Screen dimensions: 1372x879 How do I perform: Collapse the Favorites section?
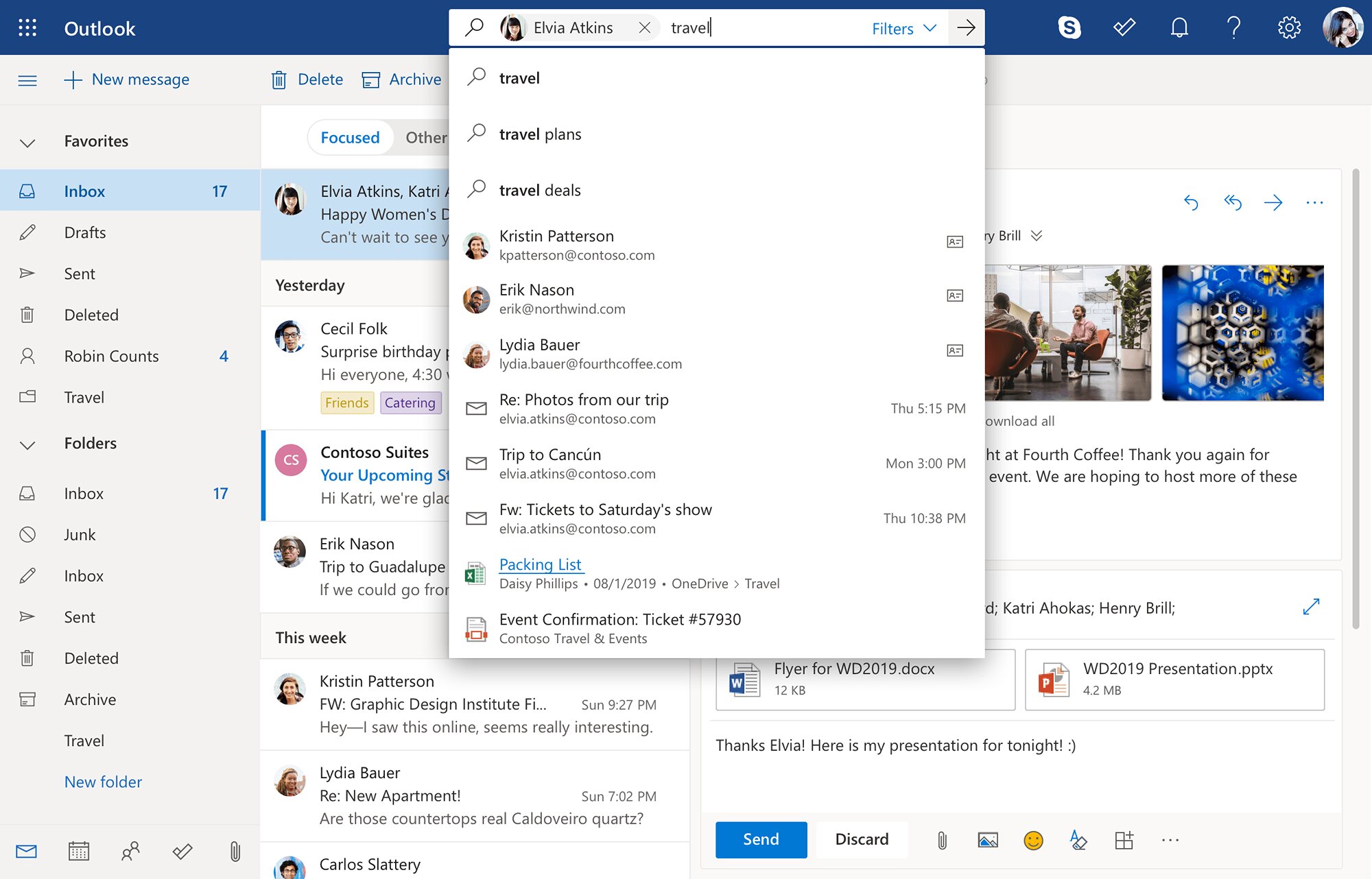point(27,142)
